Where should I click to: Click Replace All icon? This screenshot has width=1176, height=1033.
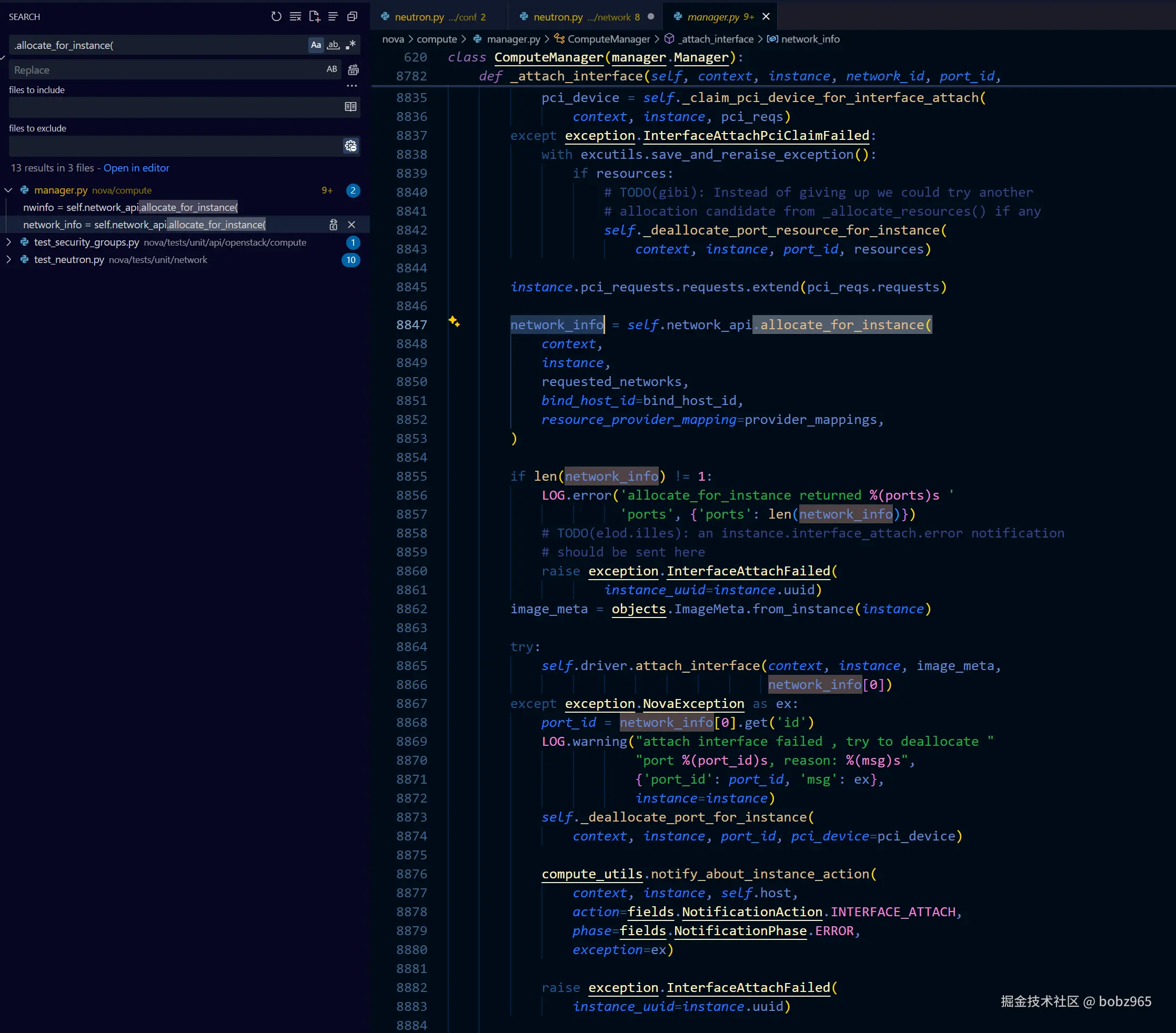coord(353,69)
